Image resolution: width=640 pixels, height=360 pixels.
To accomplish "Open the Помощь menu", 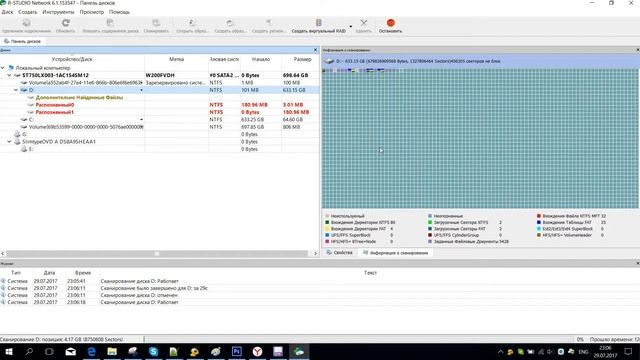I will pos(119,12).
